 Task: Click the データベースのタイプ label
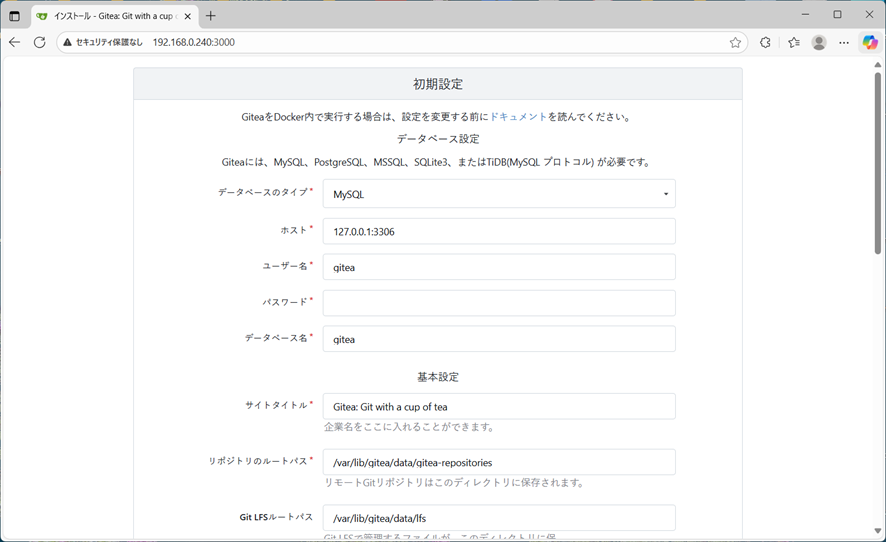pyautogui.click(x=263, y=192)
